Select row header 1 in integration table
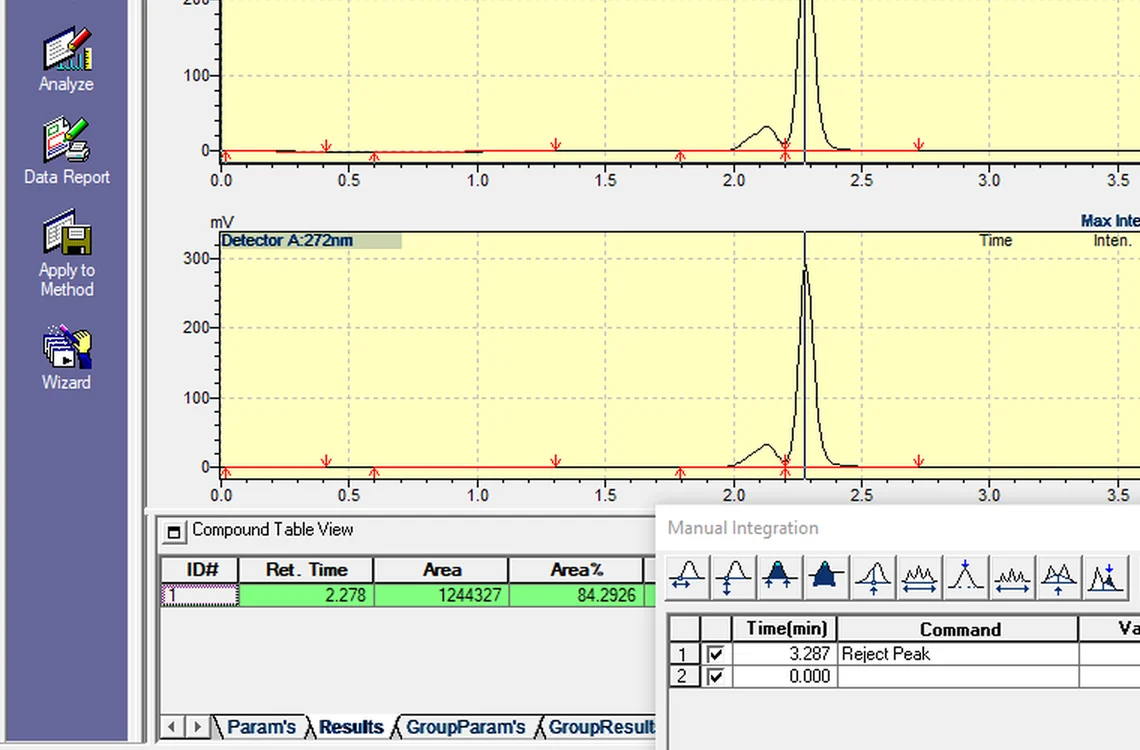 point(683,654)
